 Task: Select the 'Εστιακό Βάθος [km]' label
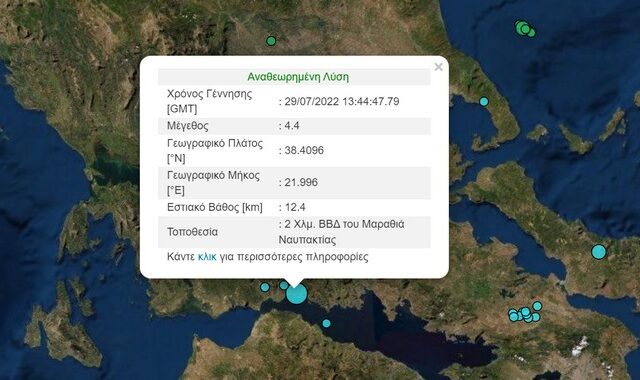[x=215, y=207]
